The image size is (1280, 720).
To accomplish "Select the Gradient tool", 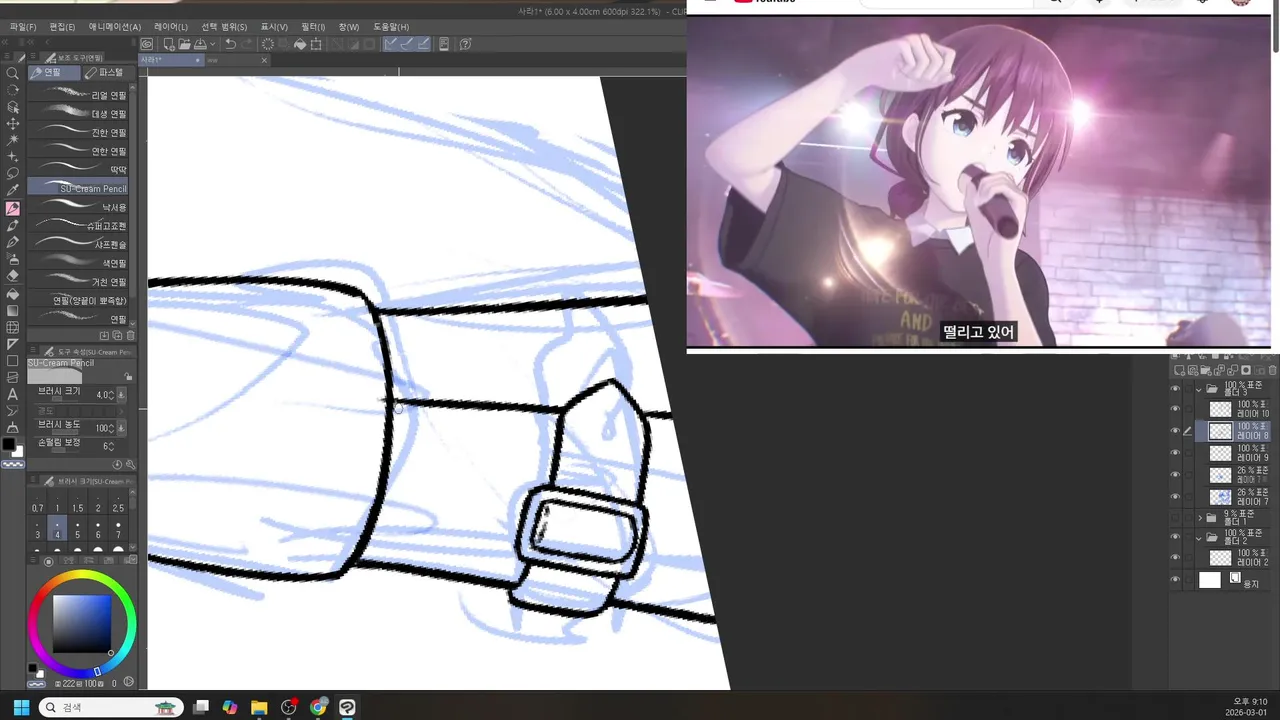I will tap(13, 310).
